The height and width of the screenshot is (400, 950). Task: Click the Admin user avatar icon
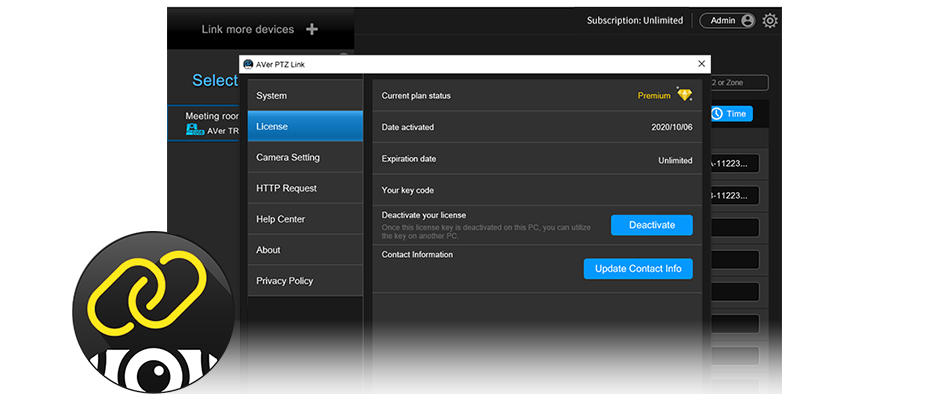(747, 21)
